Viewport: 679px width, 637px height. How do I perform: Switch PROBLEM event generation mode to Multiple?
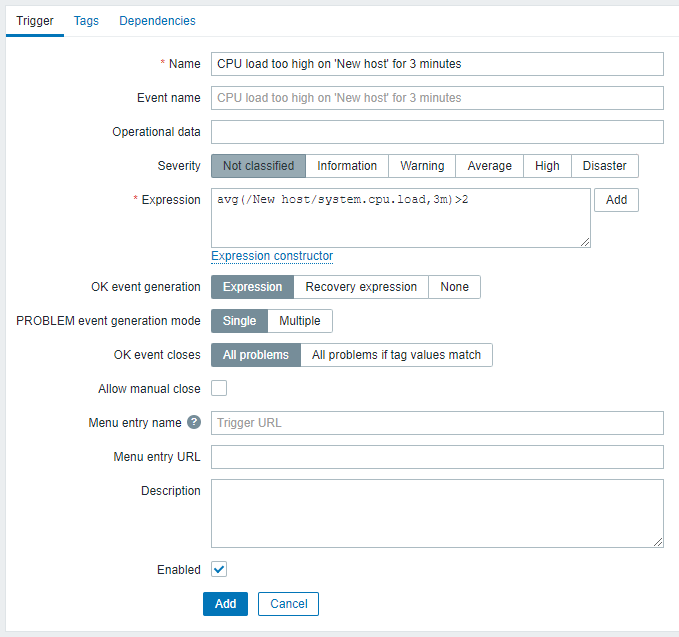[x=300, y=321]
